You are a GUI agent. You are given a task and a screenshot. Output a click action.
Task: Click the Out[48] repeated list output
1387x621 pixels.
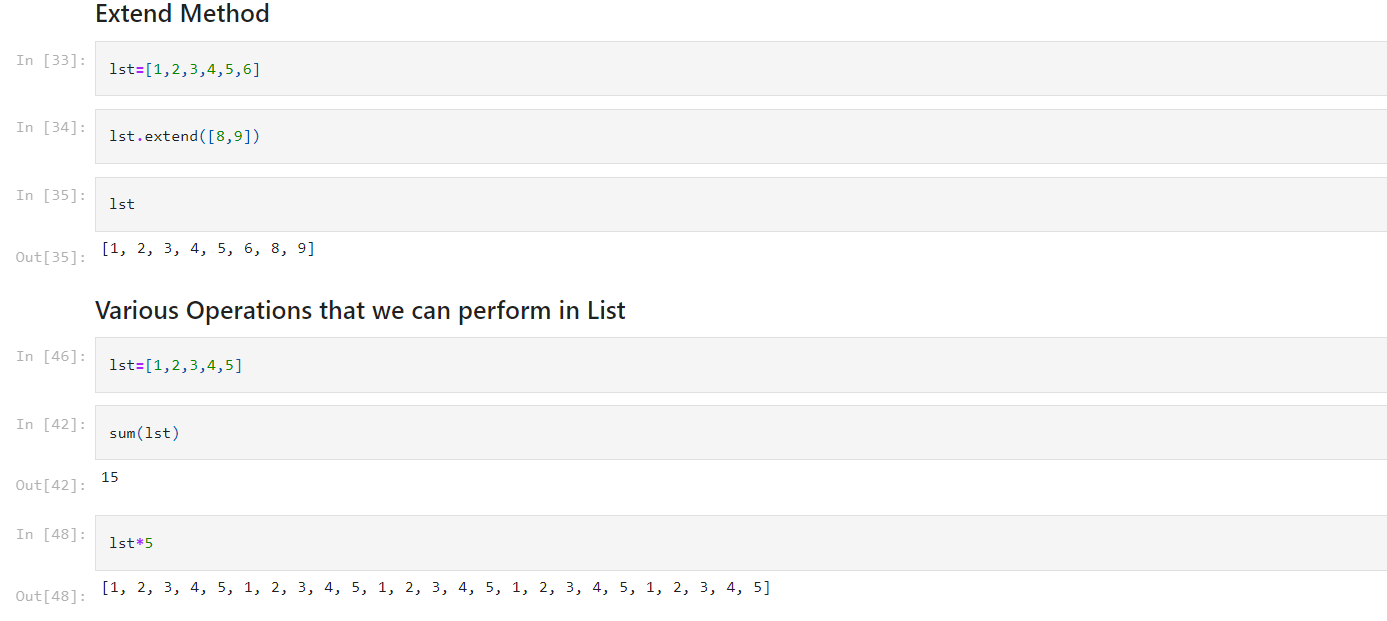[x=436, y=587]
